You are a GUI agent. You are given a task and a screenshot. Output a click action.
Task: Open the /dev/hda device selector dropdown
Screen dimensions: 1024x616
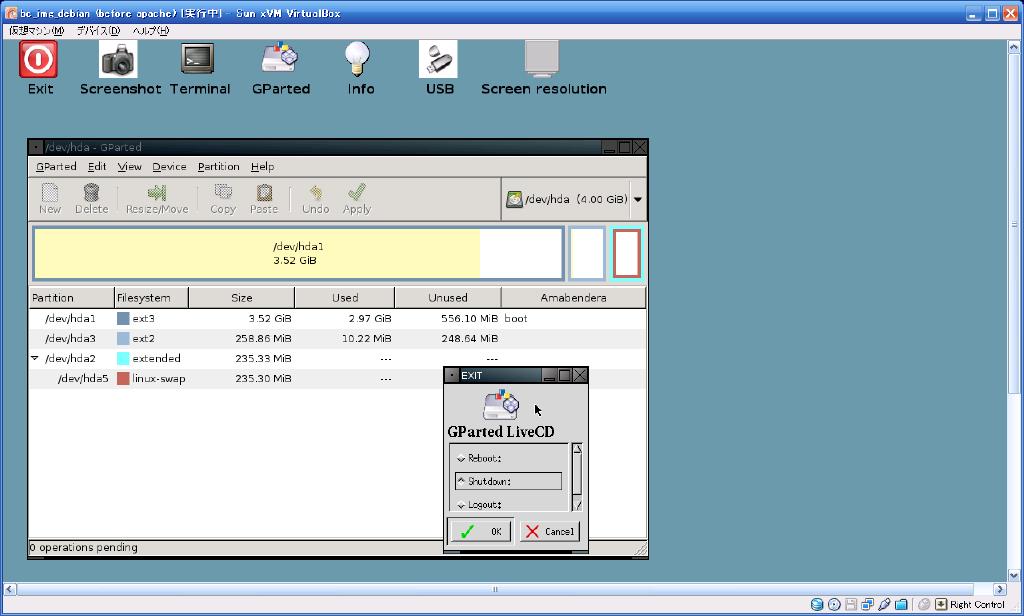(x=575, y=199)
